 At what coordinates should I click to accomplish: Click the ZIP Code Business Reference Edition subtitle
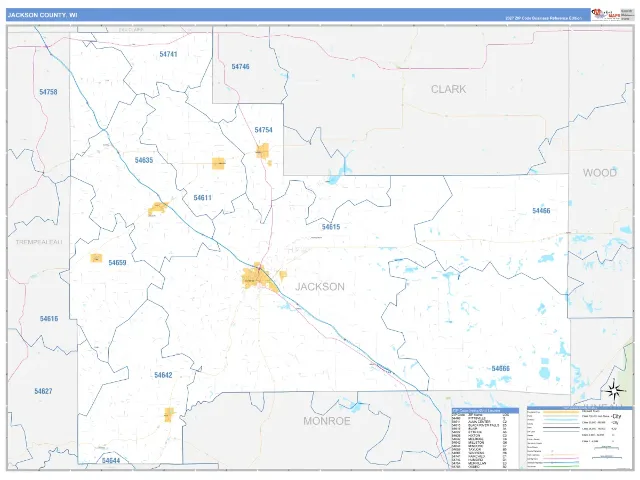point(544,18)
